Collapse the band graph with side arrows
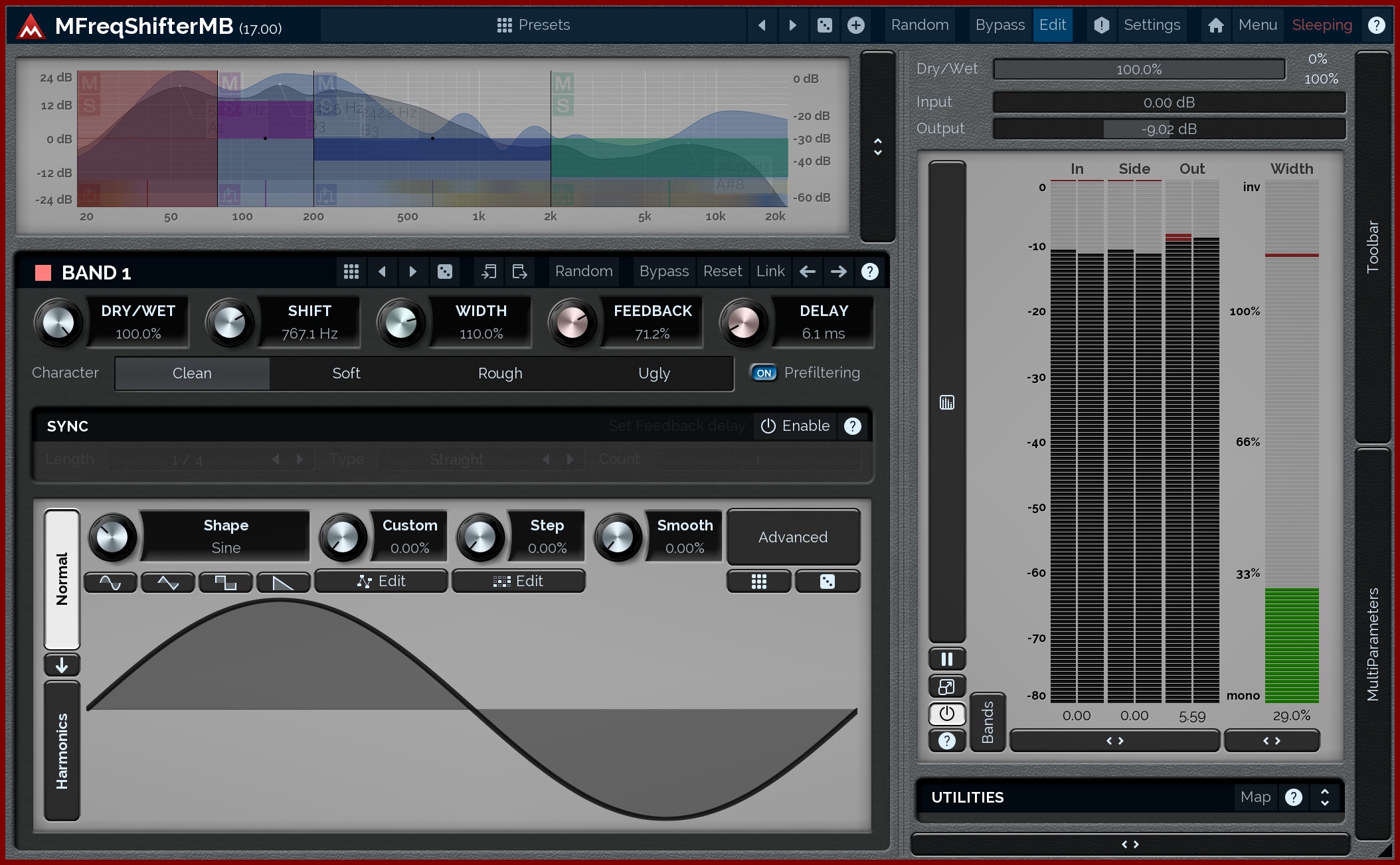 pos(877,146)
